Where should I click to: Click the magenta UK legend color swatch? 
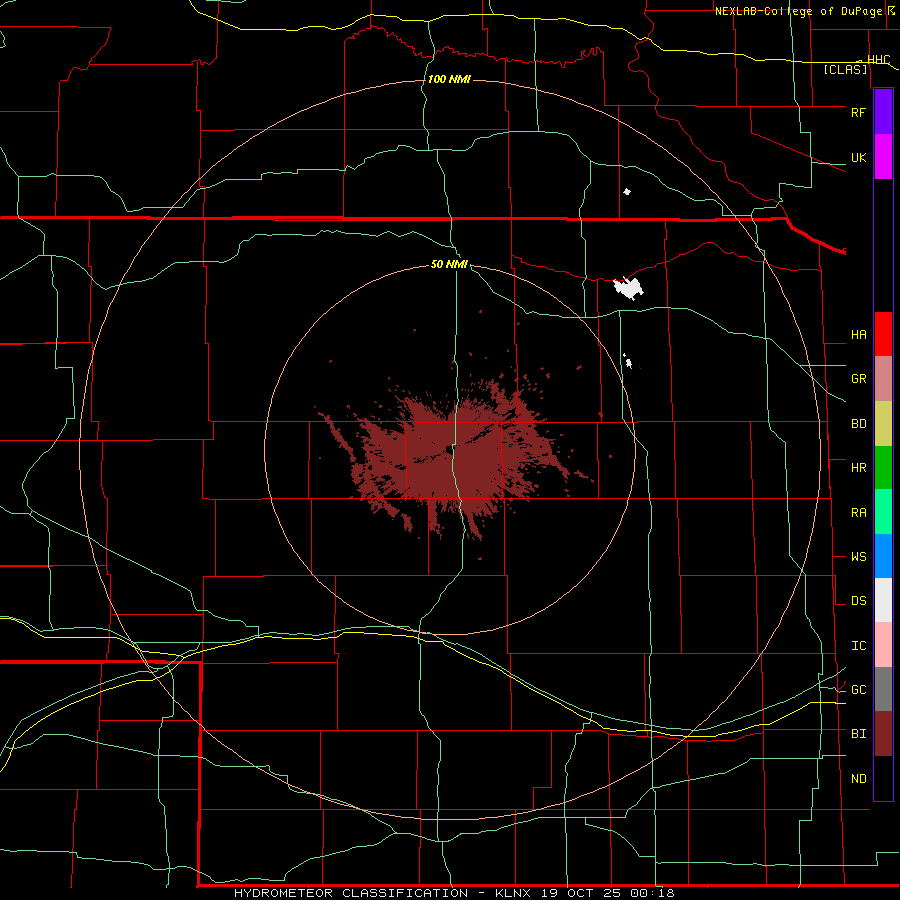tap(883, 157)
